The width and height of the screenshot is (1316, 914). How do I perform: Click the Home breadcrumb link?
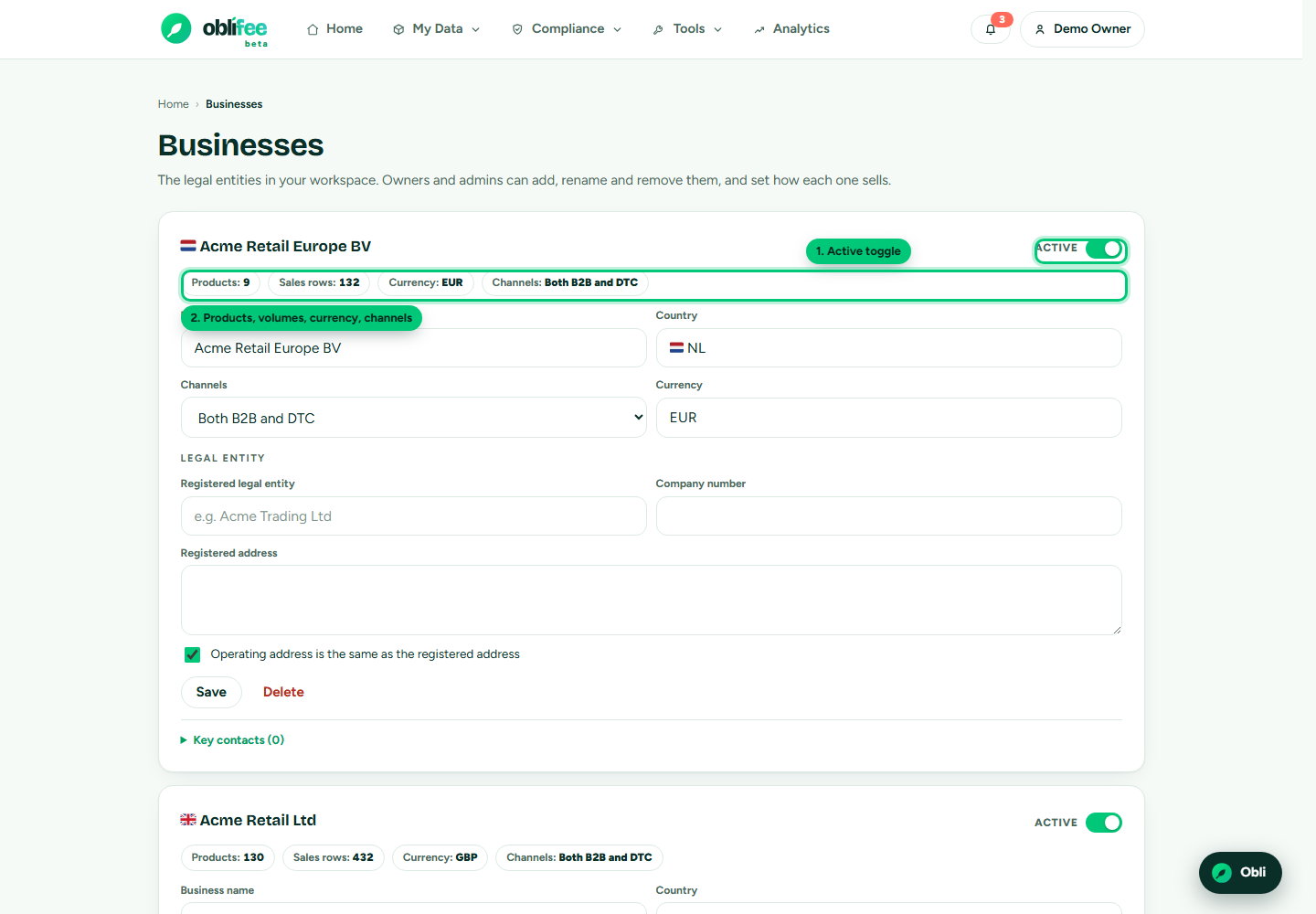click(x=173, y=104)
